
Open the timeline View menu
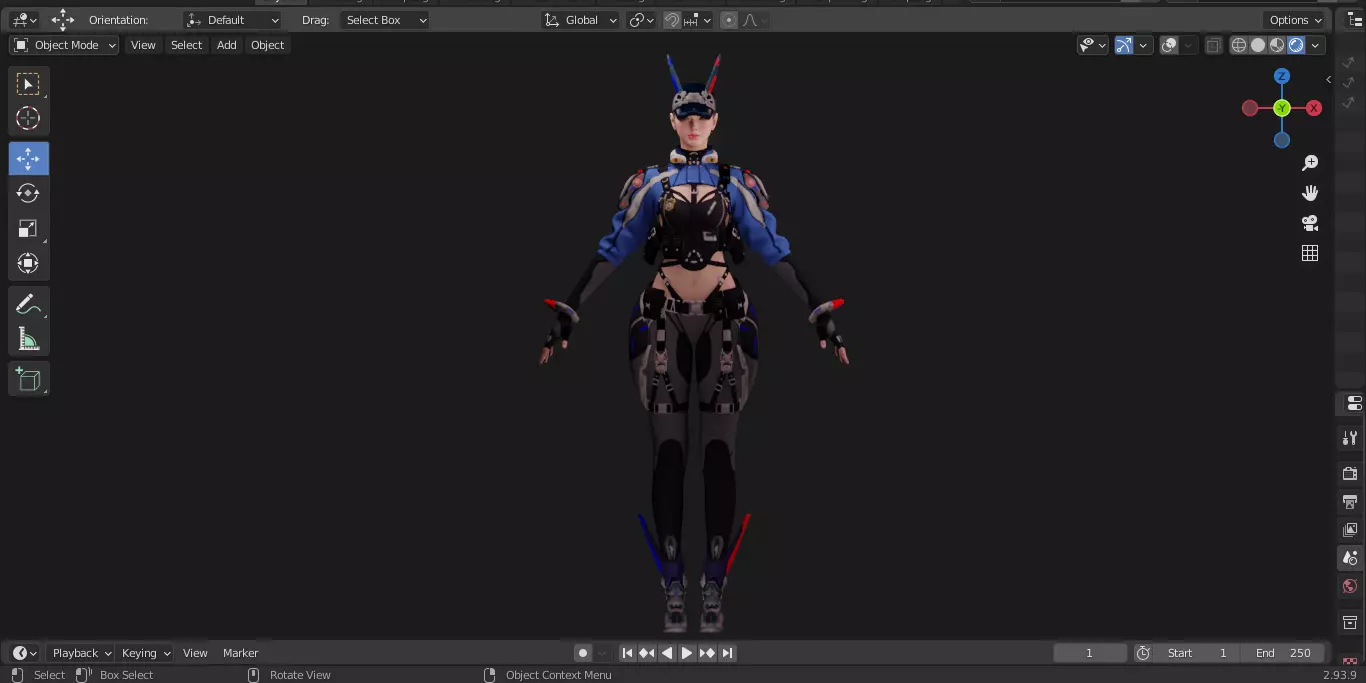pyautogui.click(x=195, y=653)
